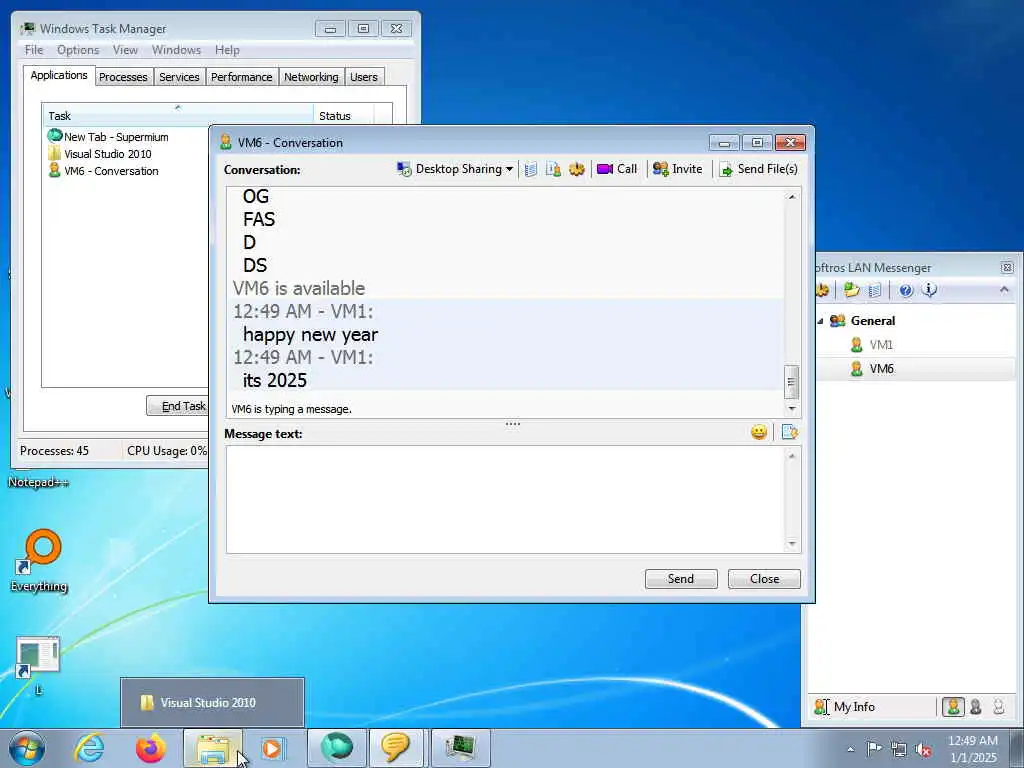
Task: Sort by Task column header
Action: point(178,116)
